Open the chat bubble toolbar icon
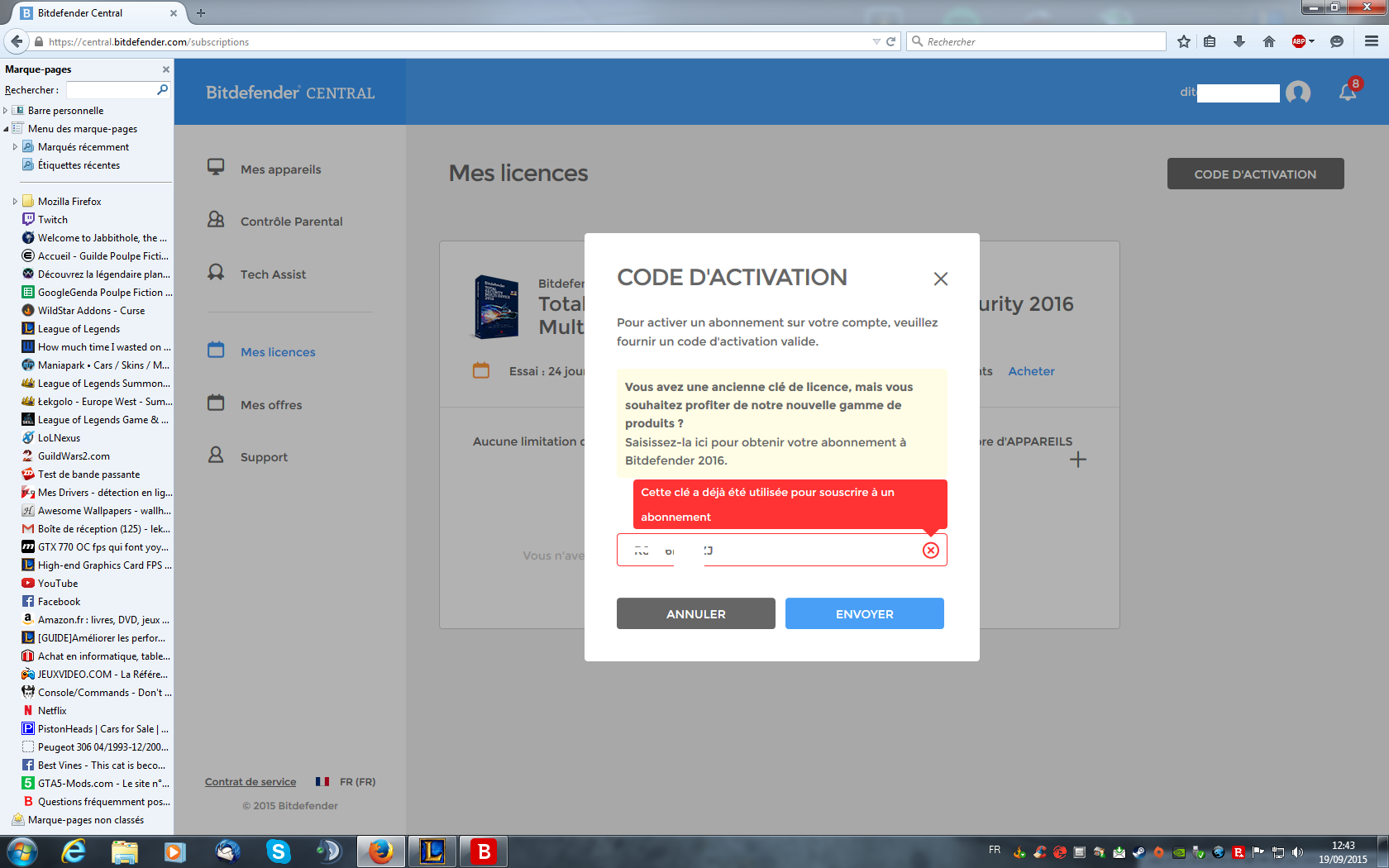Viewport: 1389px width, 868px height. (1337, 41)
